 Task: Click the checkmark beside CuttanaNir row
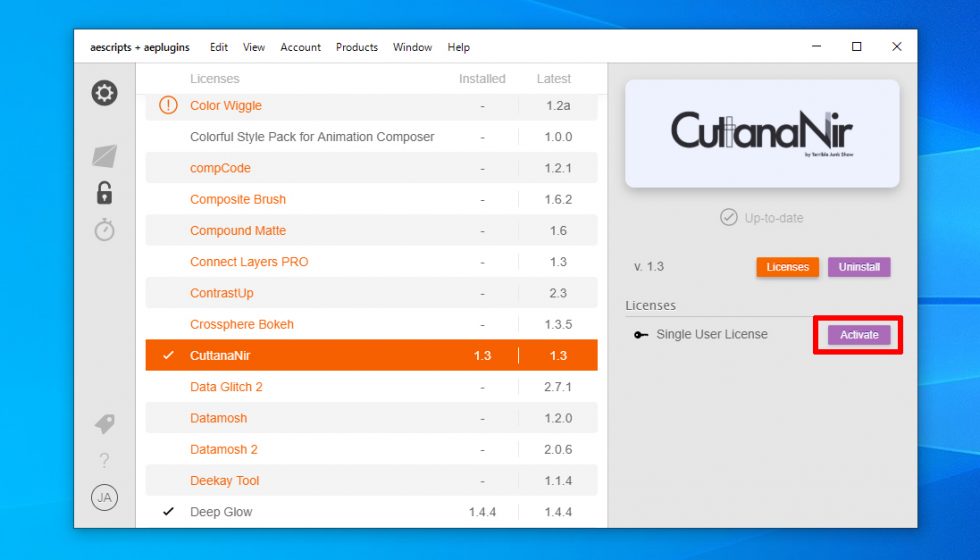[168, 355]
